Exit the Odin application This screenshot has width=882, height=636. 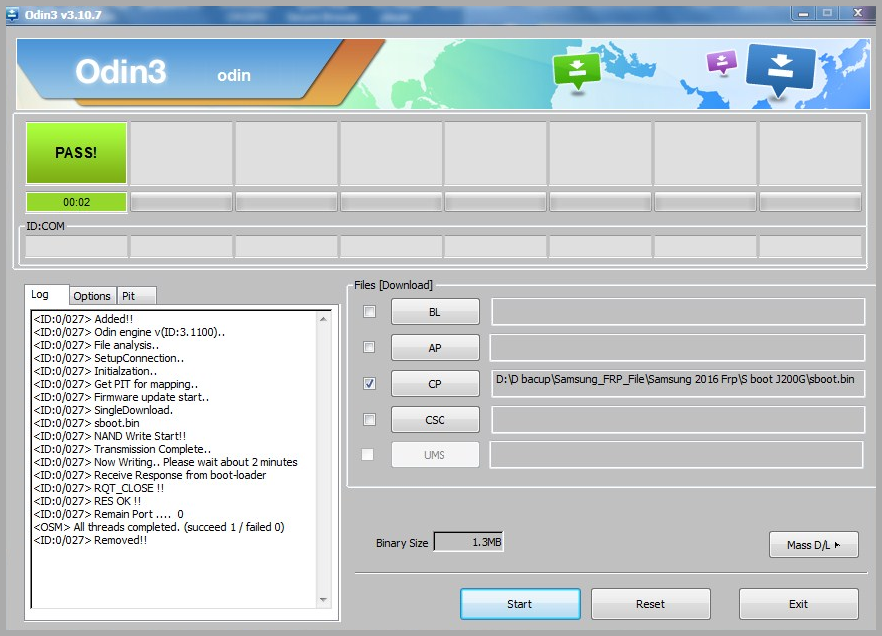799,604
